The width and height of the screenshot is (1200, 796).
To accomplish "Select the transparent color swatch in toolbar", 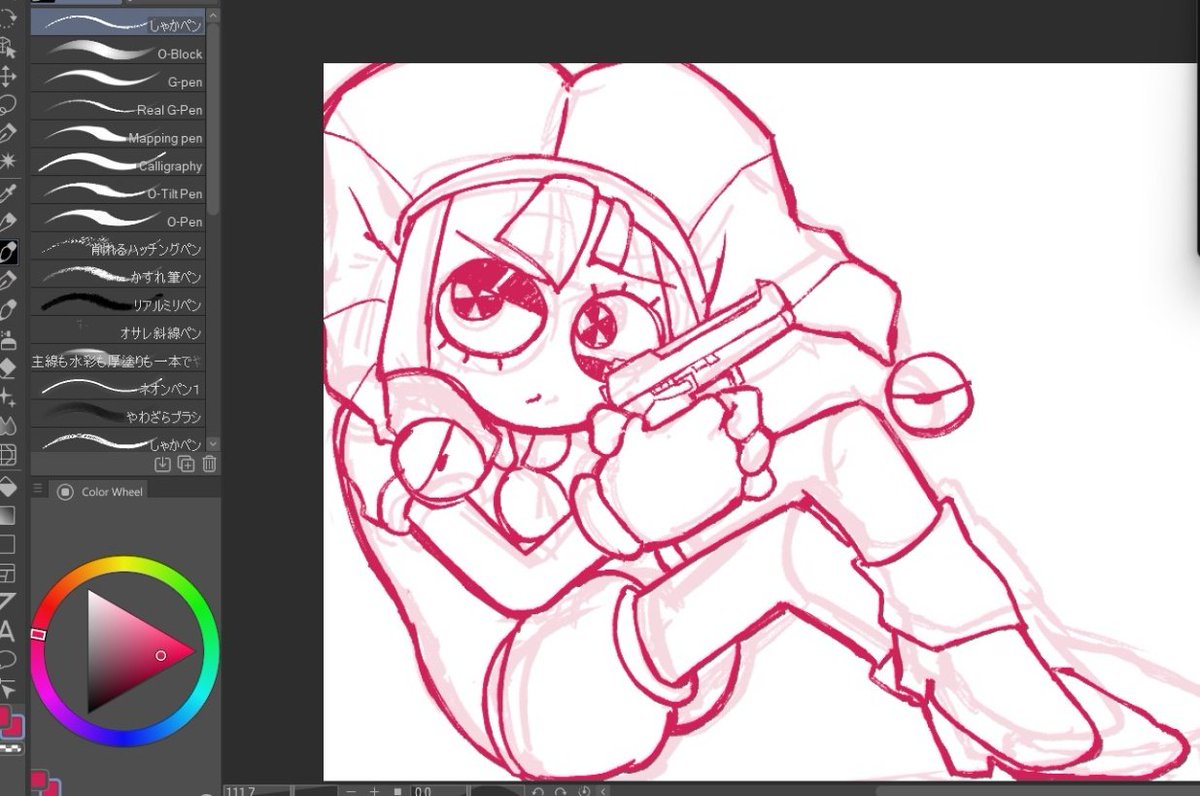I will (12, 747).
